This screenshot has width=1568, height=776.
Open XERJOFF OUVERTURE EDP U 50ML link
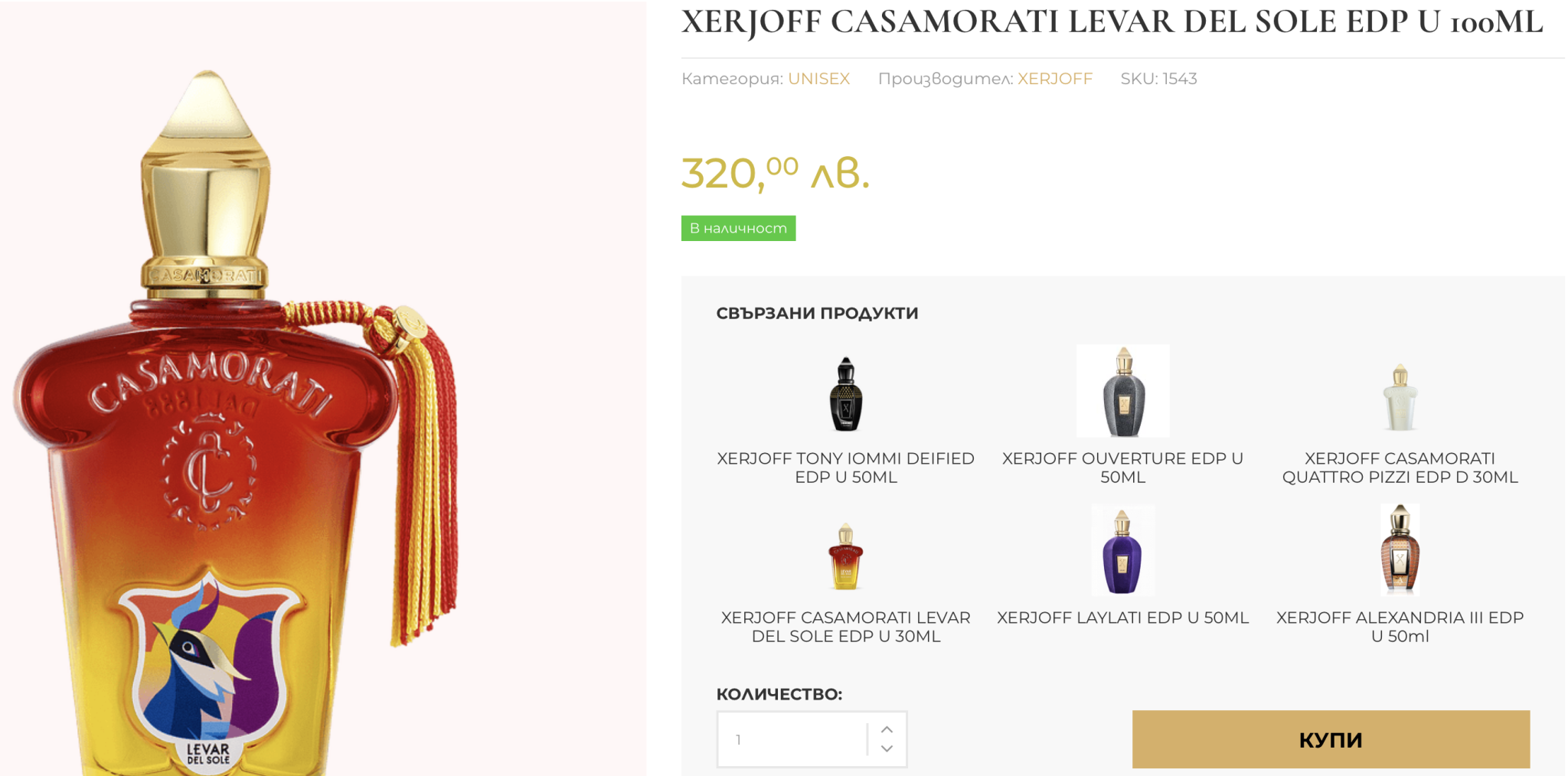click(1122, 468)
